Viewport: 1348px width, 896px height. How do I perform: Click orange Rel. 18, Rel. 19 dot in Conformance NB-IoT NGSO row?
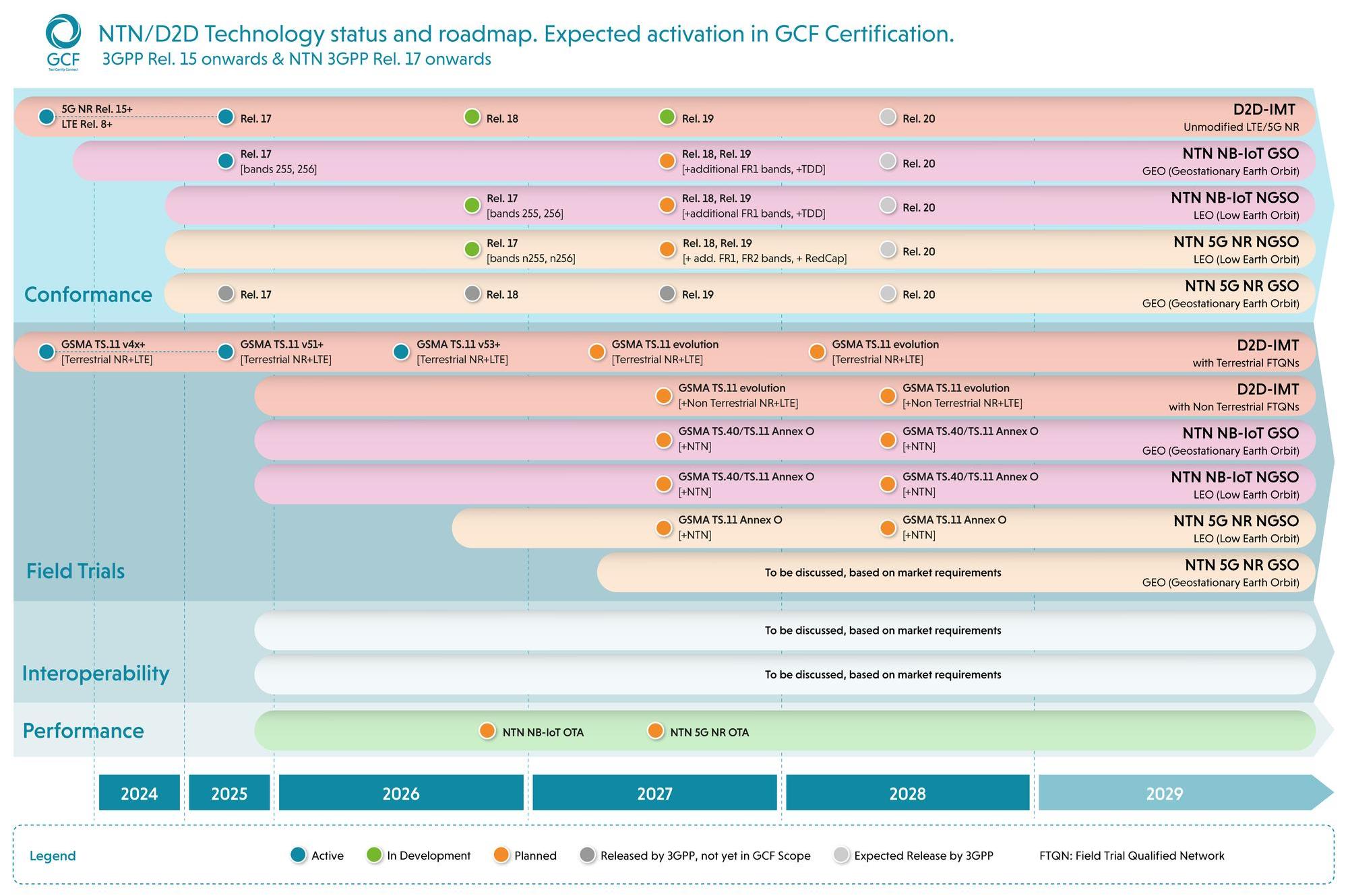click(667, 205)
